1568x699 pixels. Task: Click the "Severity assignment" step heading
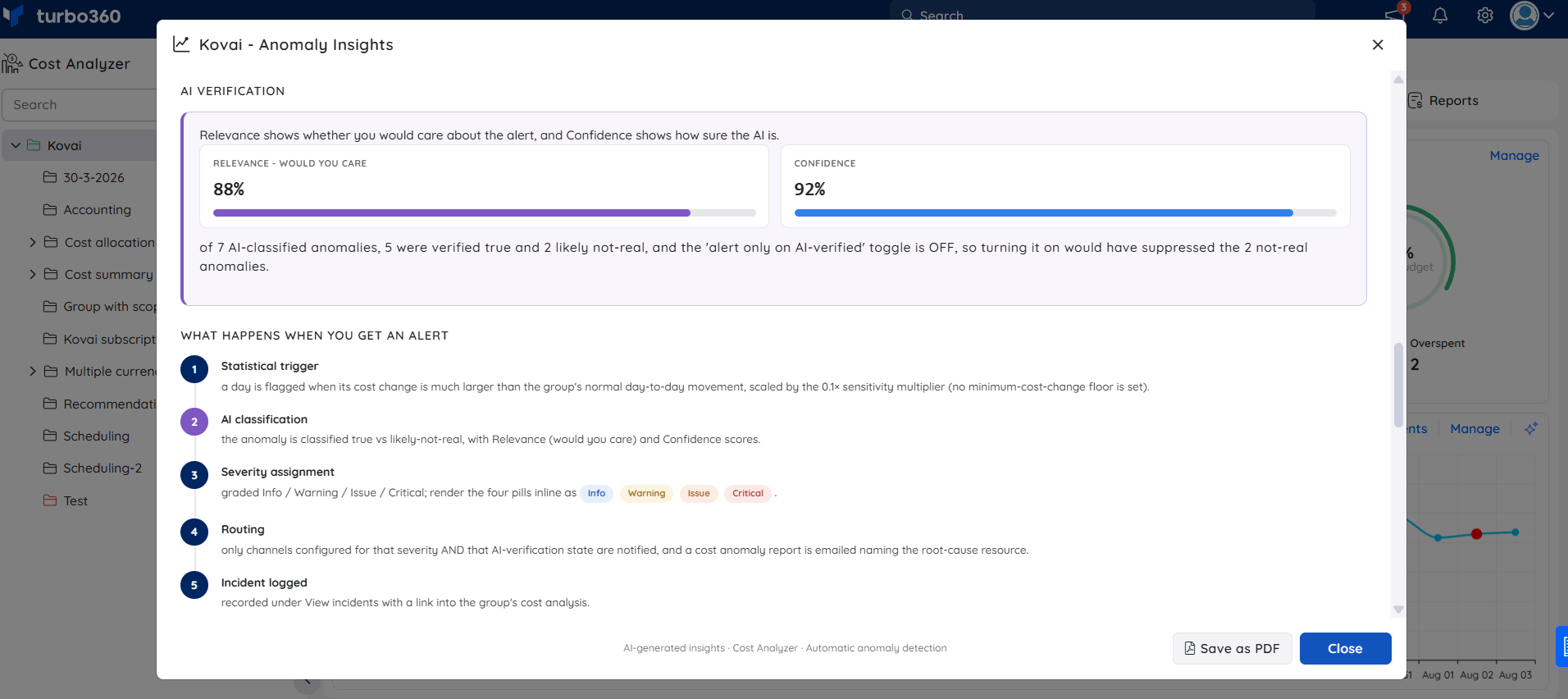pos(277,472)
